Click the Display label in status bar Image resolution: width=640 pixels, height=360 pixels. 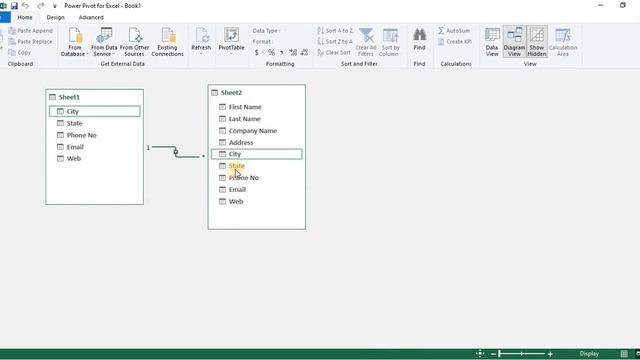[589, 354]
